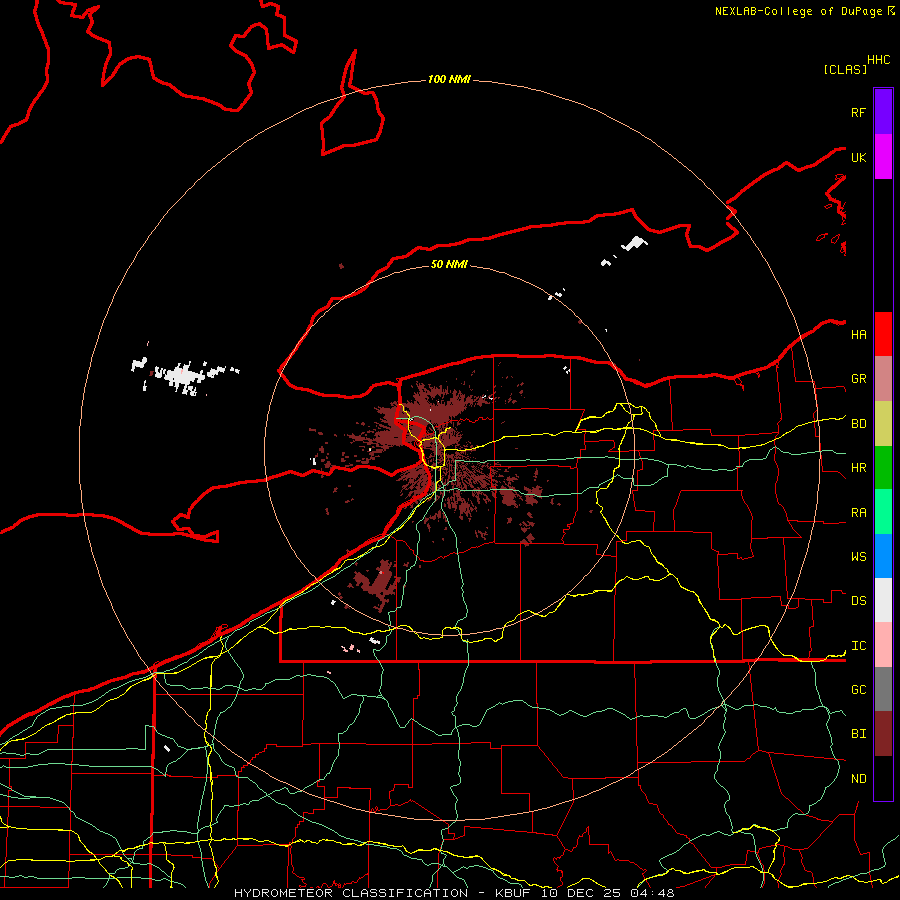This screenshot has width=900, height=900.
Task: Click the RF legend label
Action: [858, 112]
